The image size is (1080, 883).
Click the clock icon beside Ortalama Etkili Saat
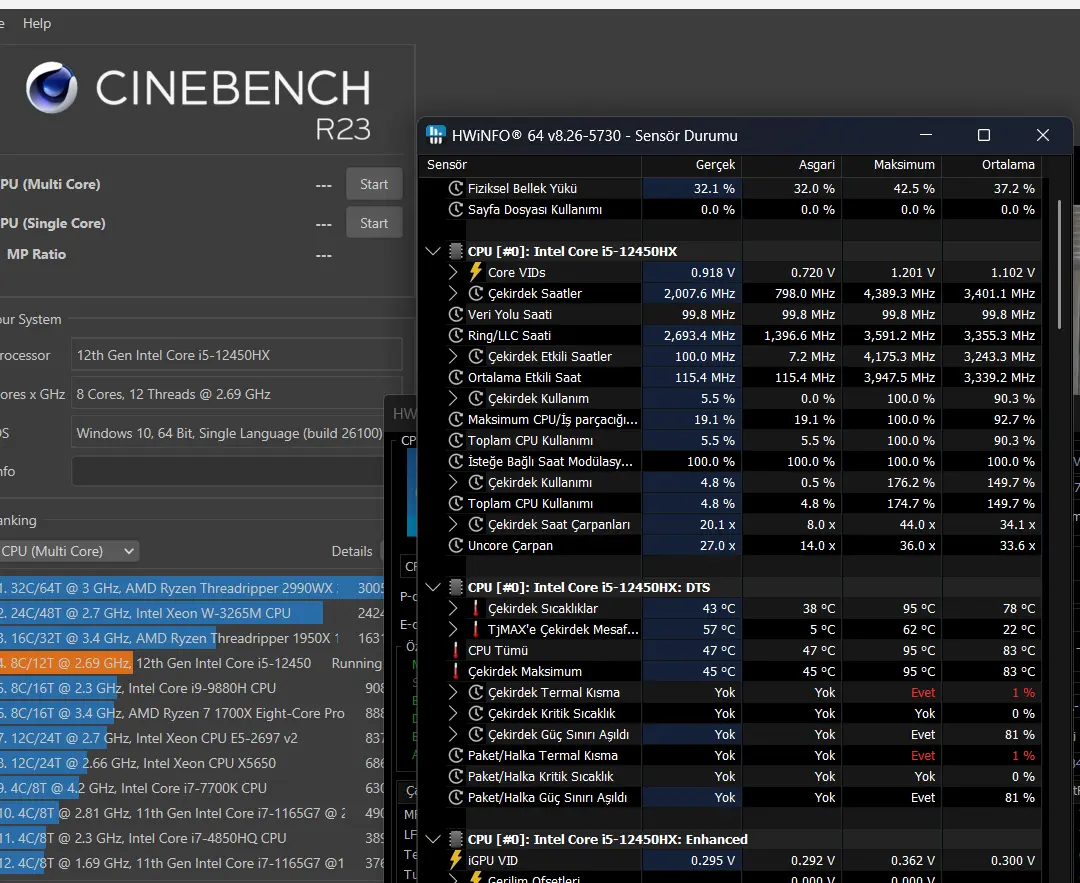[x=455, y=377]
